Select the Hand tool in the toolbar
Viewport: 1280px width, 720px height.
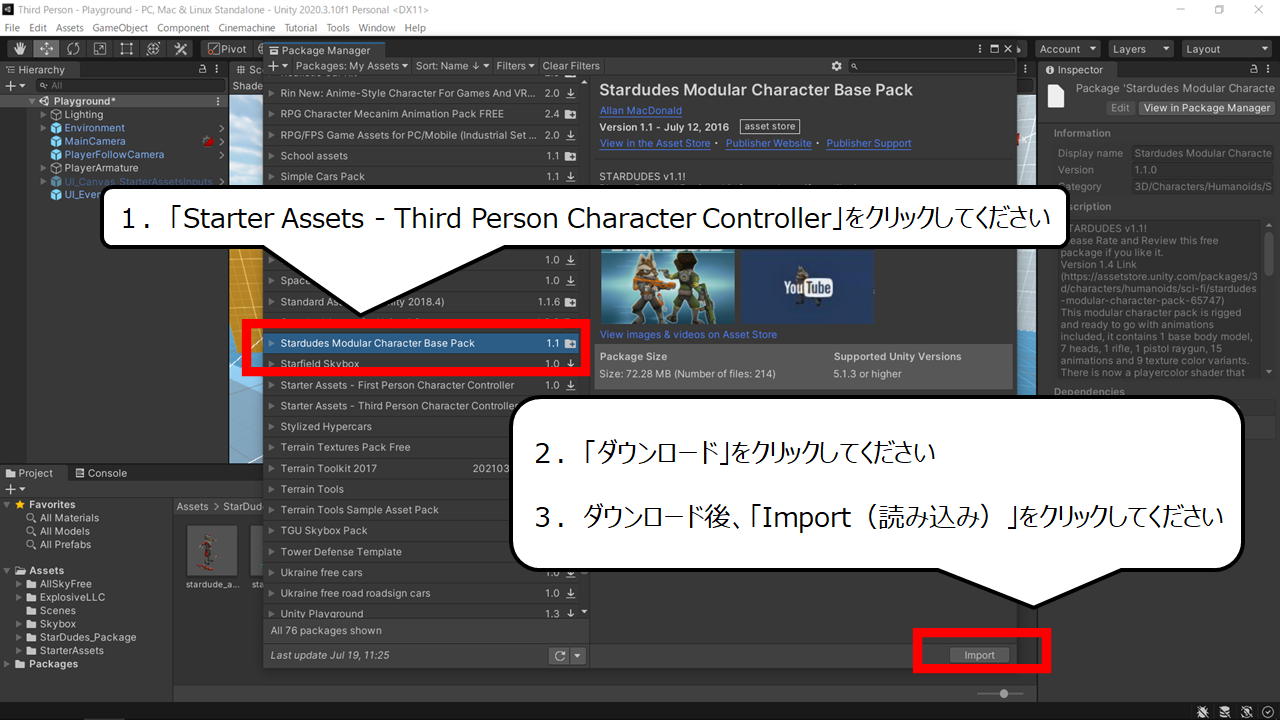[19, 48]
